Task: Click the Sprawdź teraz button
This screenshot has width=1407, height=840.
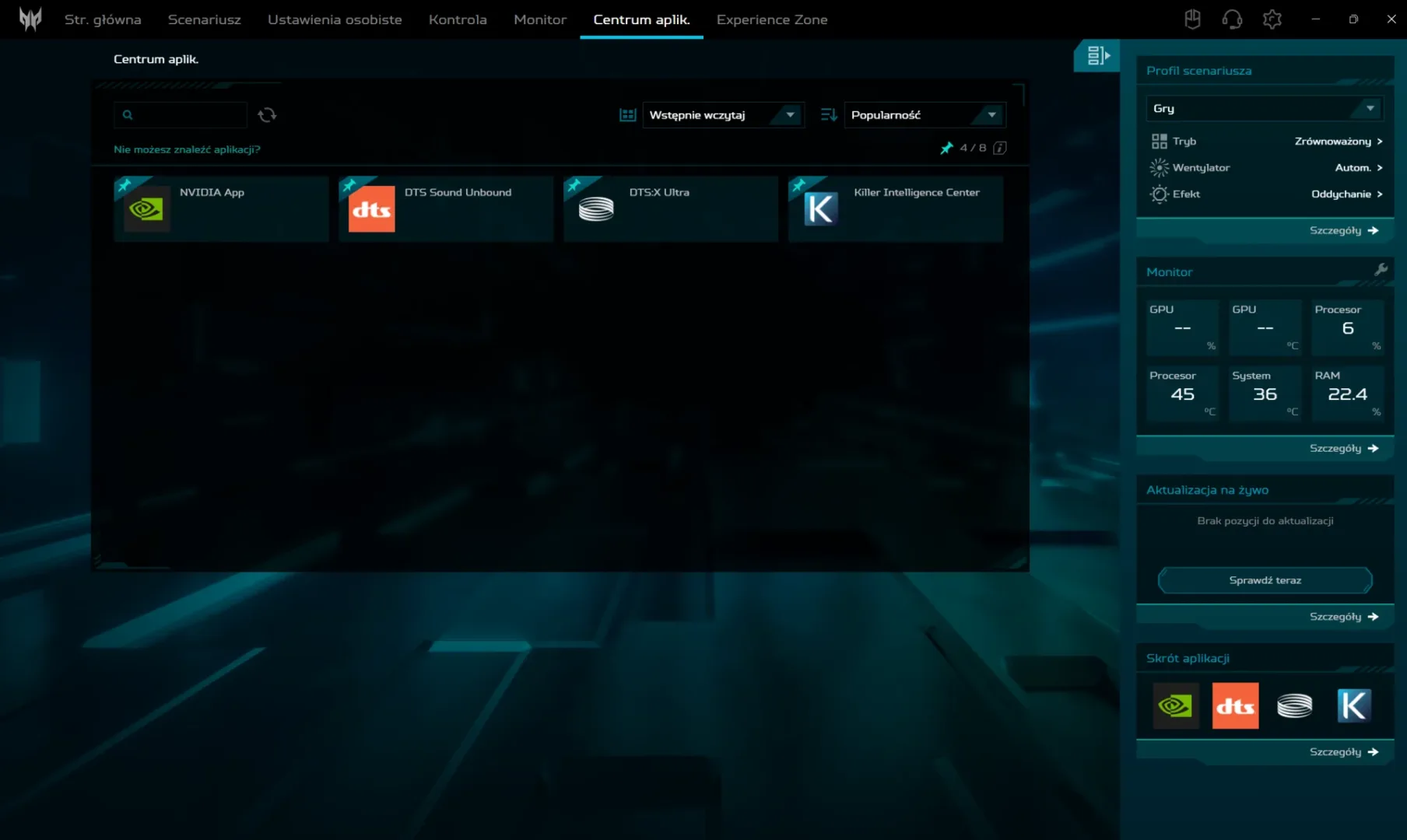Action: tap(1265, 580)
